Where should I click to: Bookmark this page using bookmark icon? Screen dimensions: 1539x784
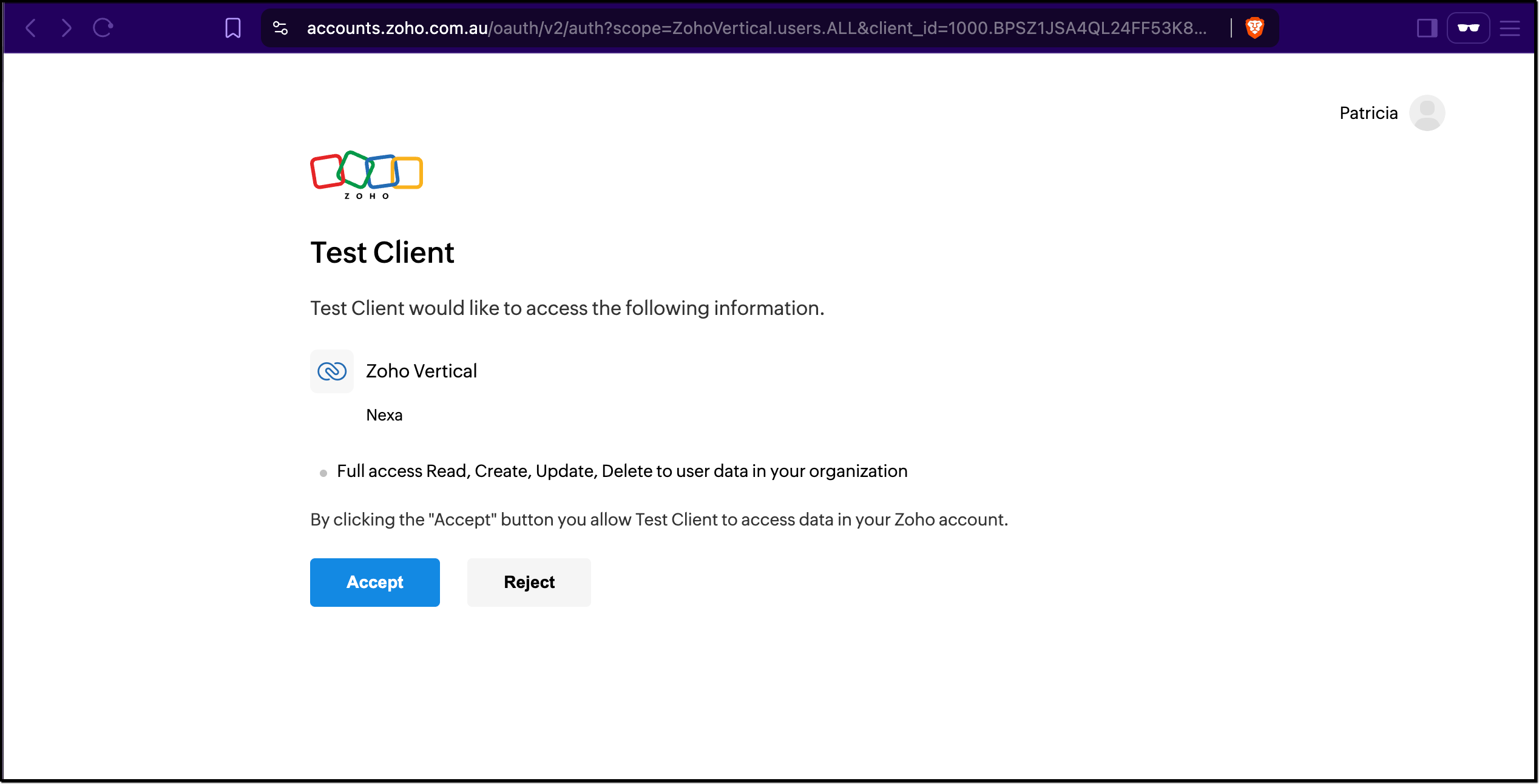click(233, 28)
